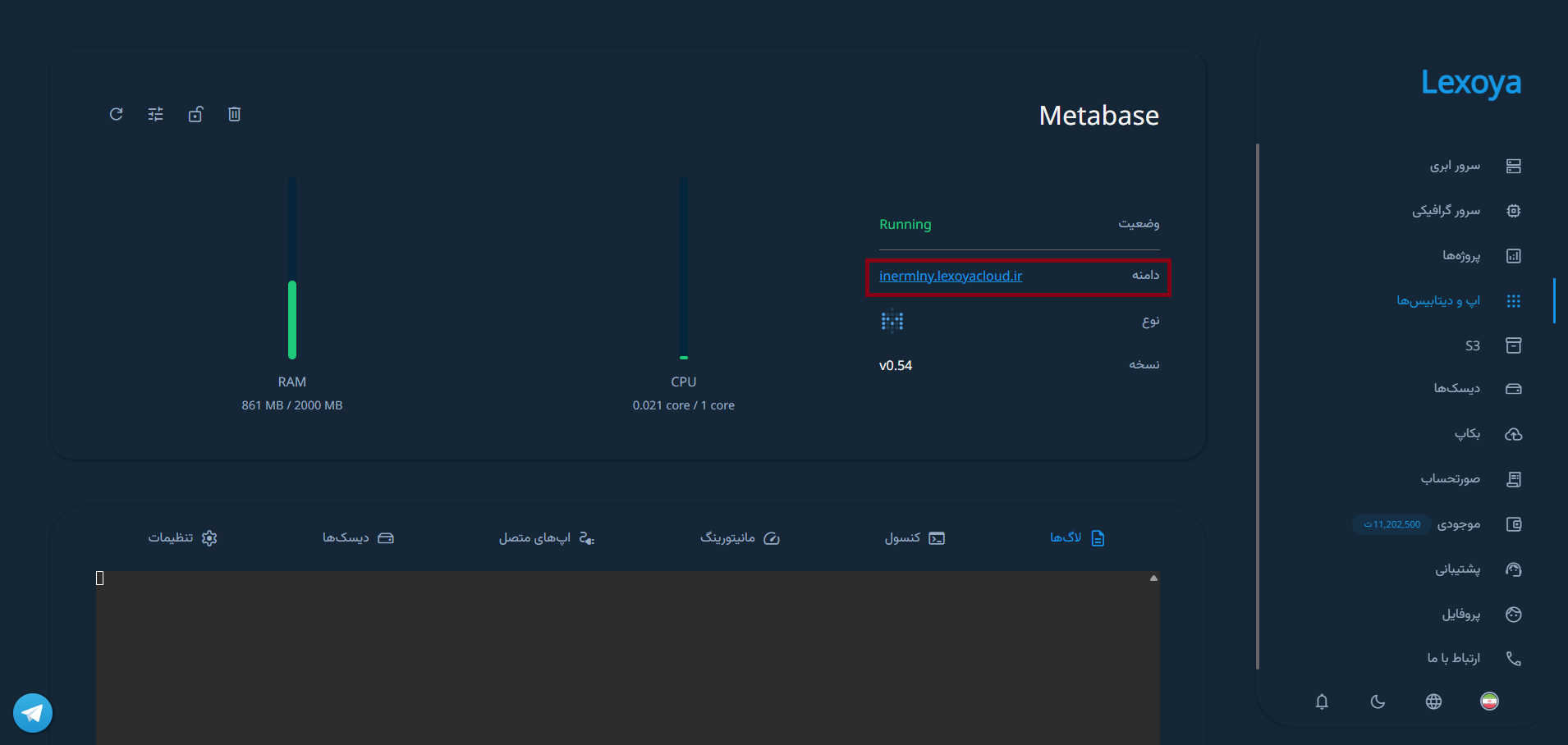Open inermlny.lexoyacloud.ir domain link
This screenshot has height=745, width=1568.
951,277
